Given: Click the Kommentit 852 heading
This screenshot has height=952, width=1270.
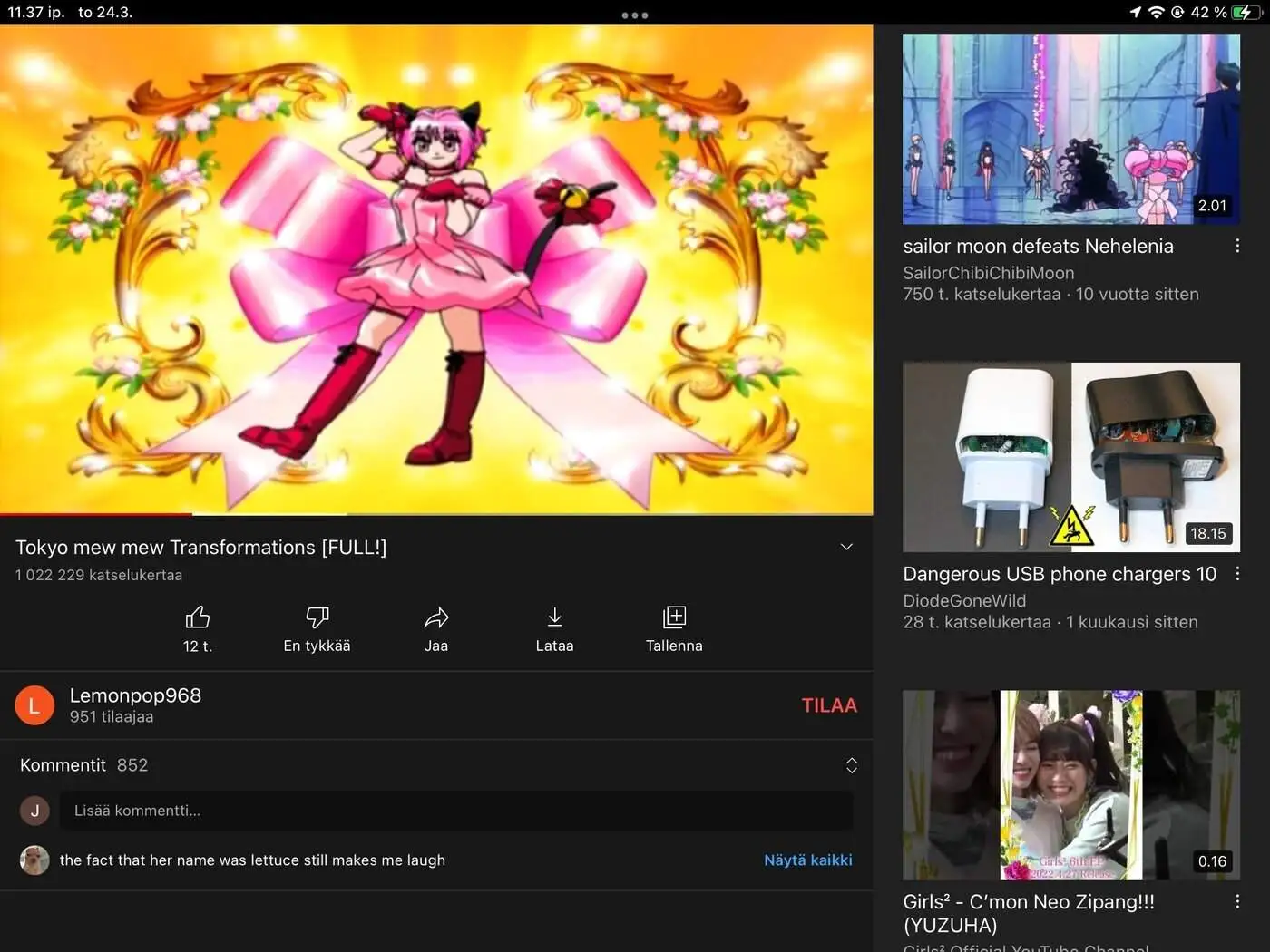Looking at the screenshot, I should (83, 765).
